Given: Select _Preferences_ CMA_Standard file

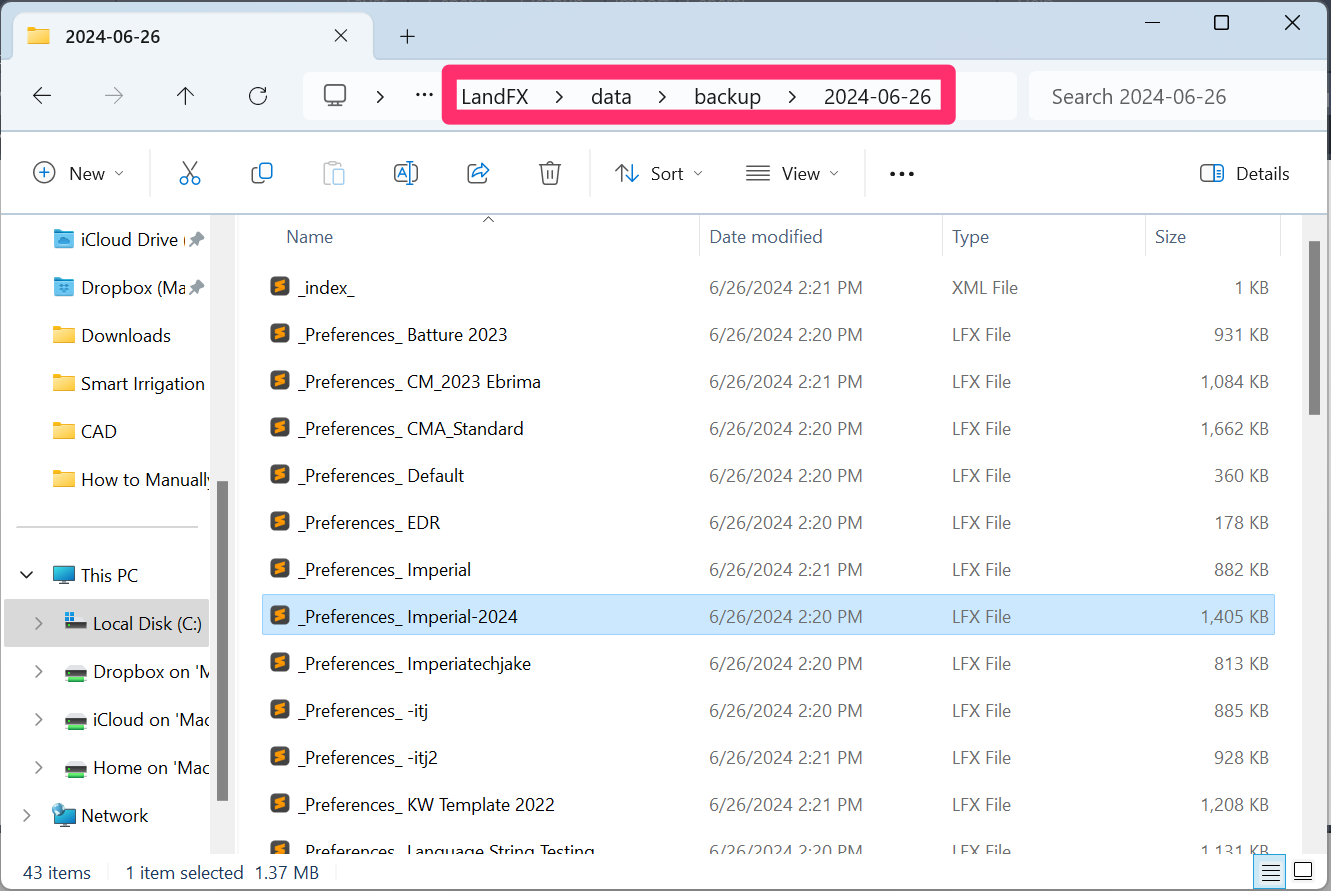Looking at the screenshot, I should point(768,428).
